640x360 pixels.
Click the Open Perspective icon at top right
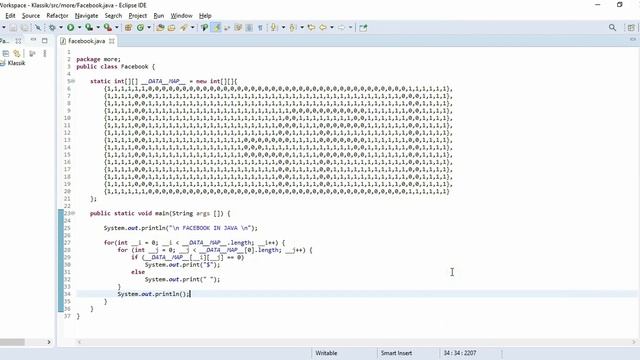(631, 27)
